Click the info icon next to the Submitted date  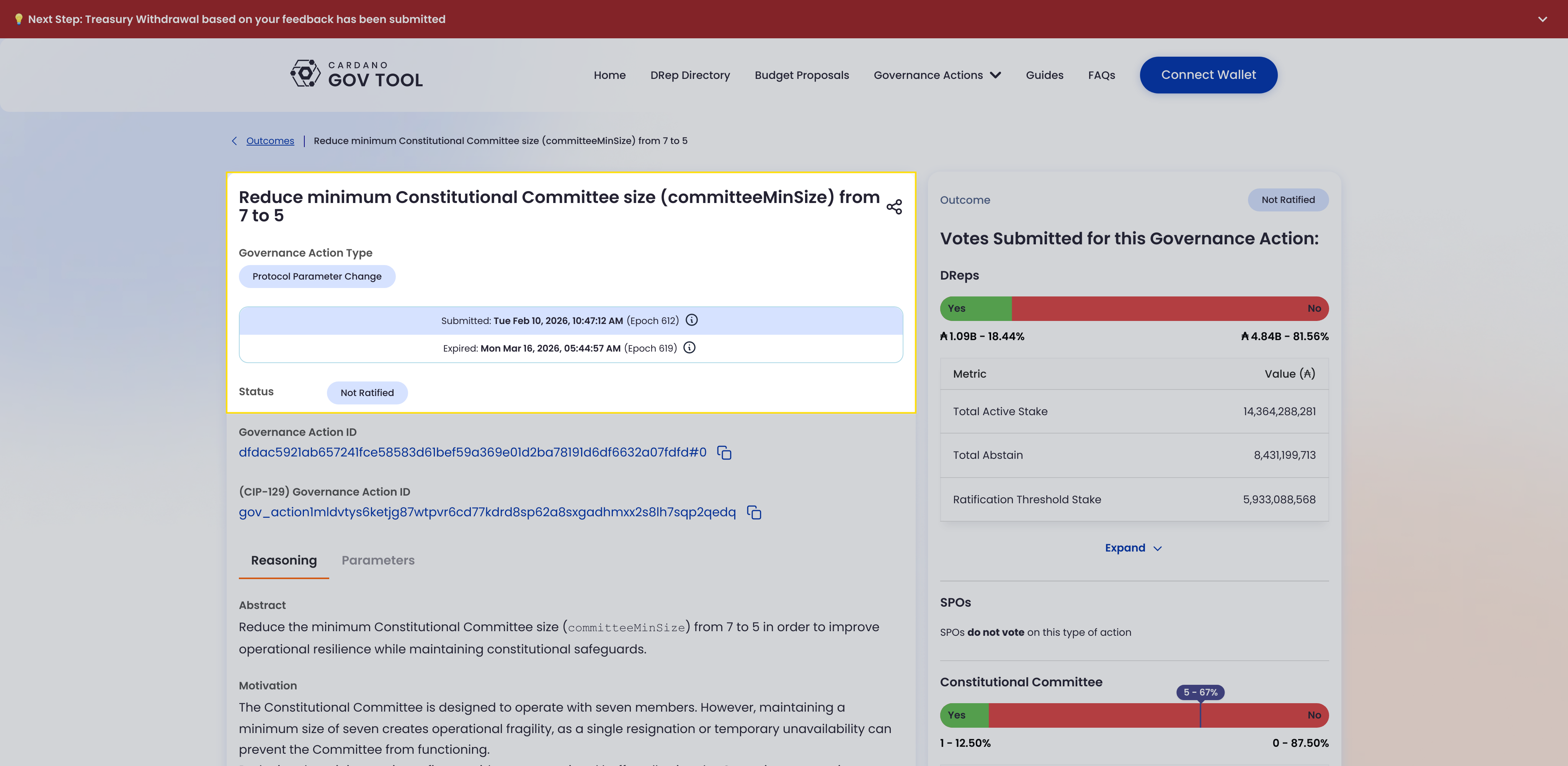point(691,320)
